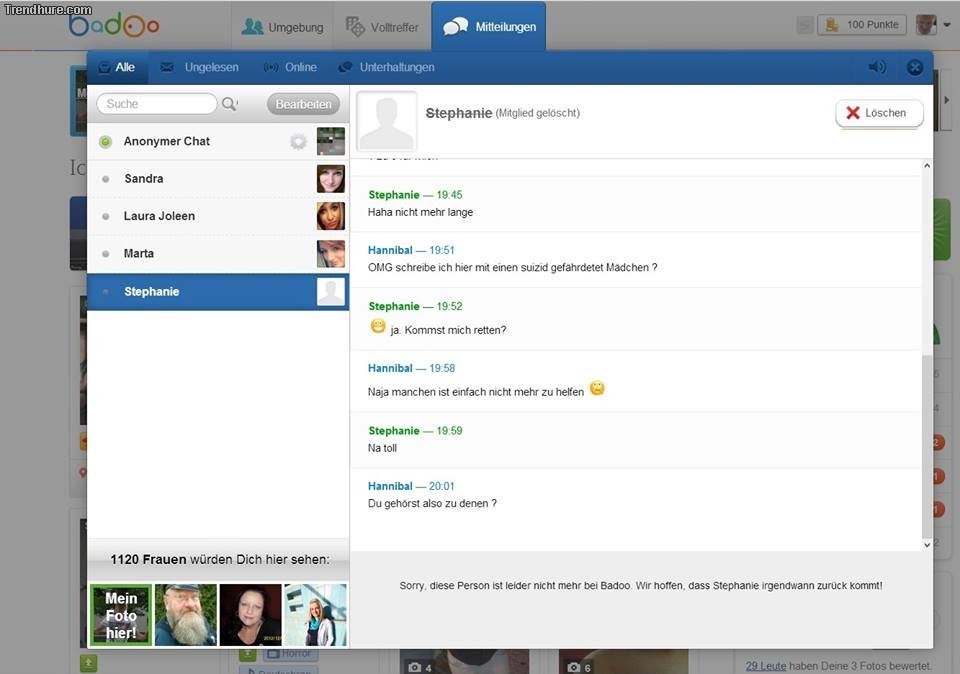Click Stephanie's blank profile avatar
960x674 pixels.
click(386, 122)
